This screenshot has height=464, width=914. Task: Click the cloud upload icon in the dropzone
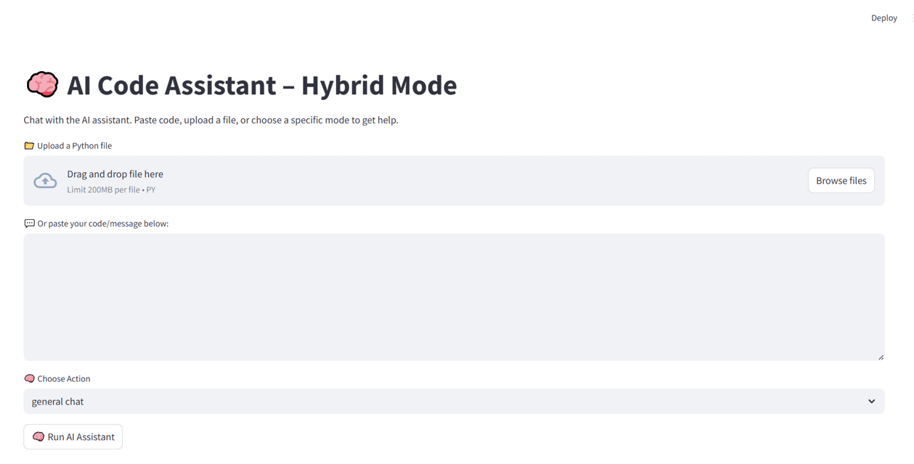click(x=45, y=181)
